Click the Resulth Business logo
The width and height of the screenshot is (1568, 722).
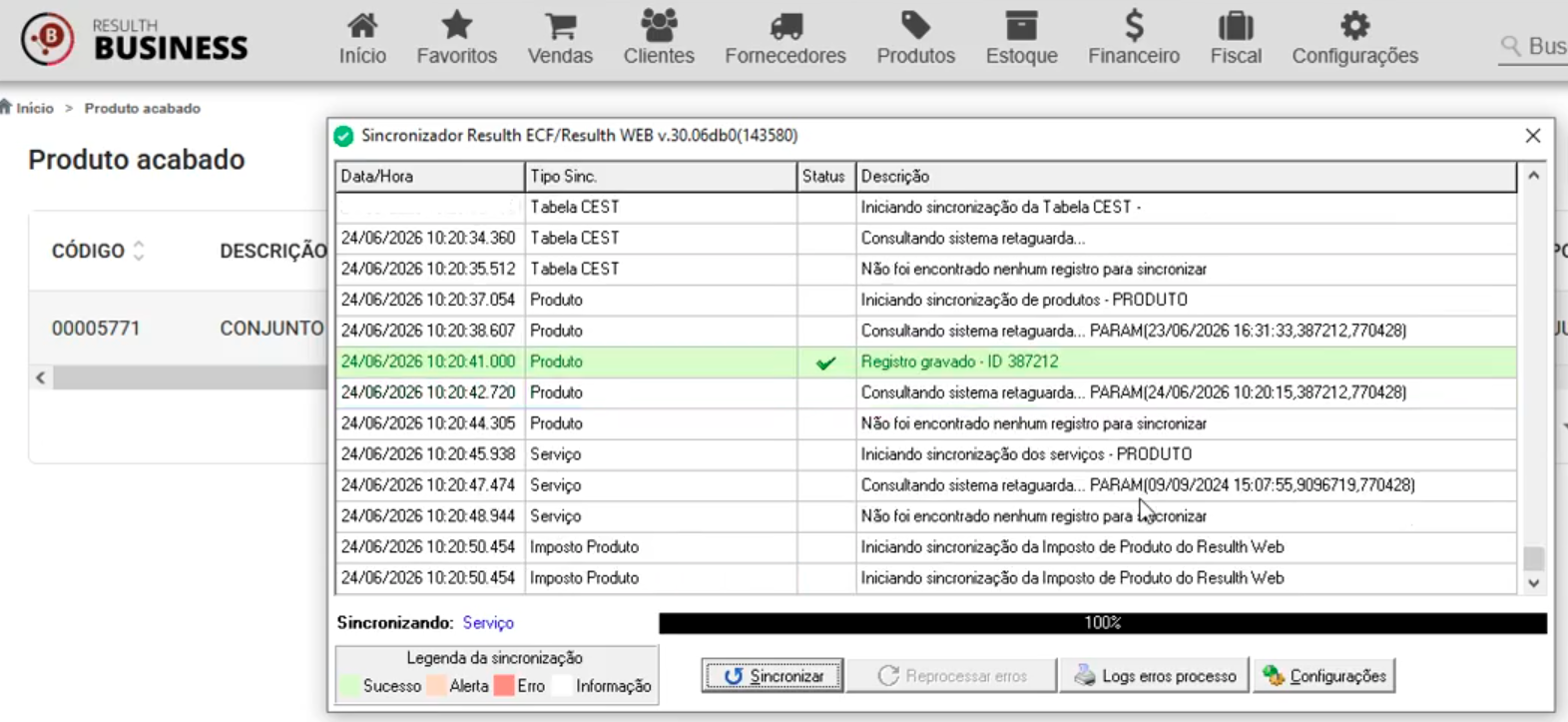tap(135, 40)
